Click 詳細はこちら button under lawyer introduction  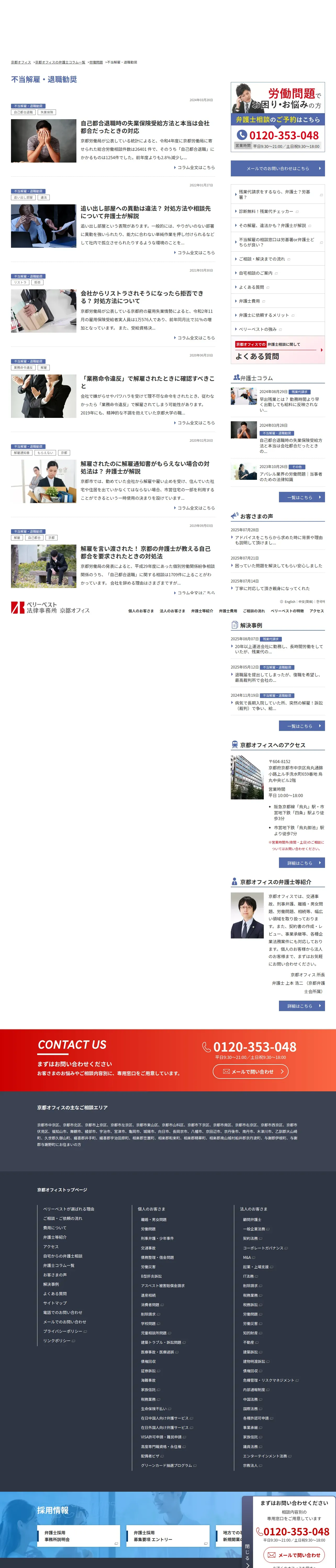[302, 1006]
